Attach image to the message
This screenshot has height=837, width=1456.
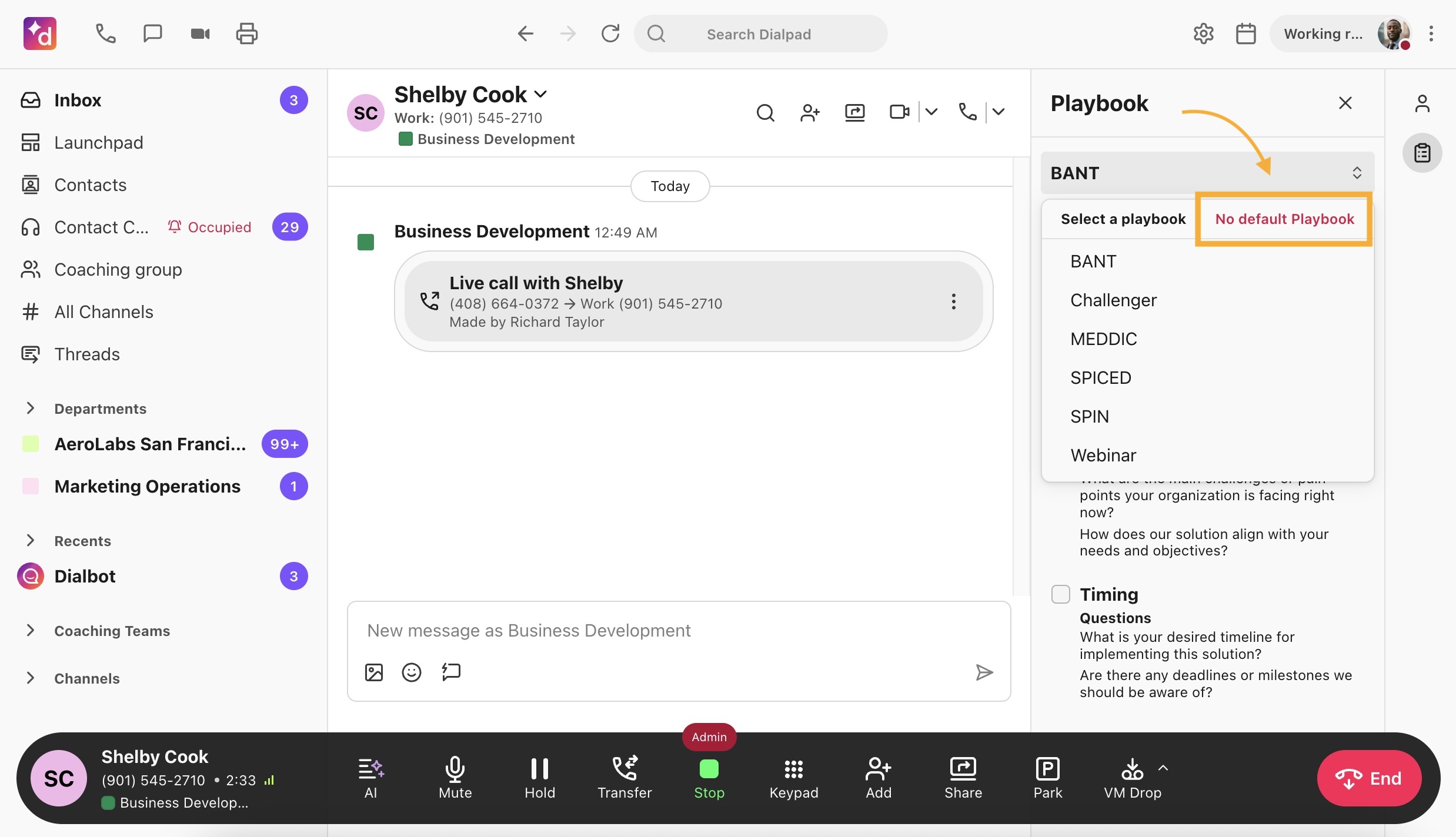point(374,672)
